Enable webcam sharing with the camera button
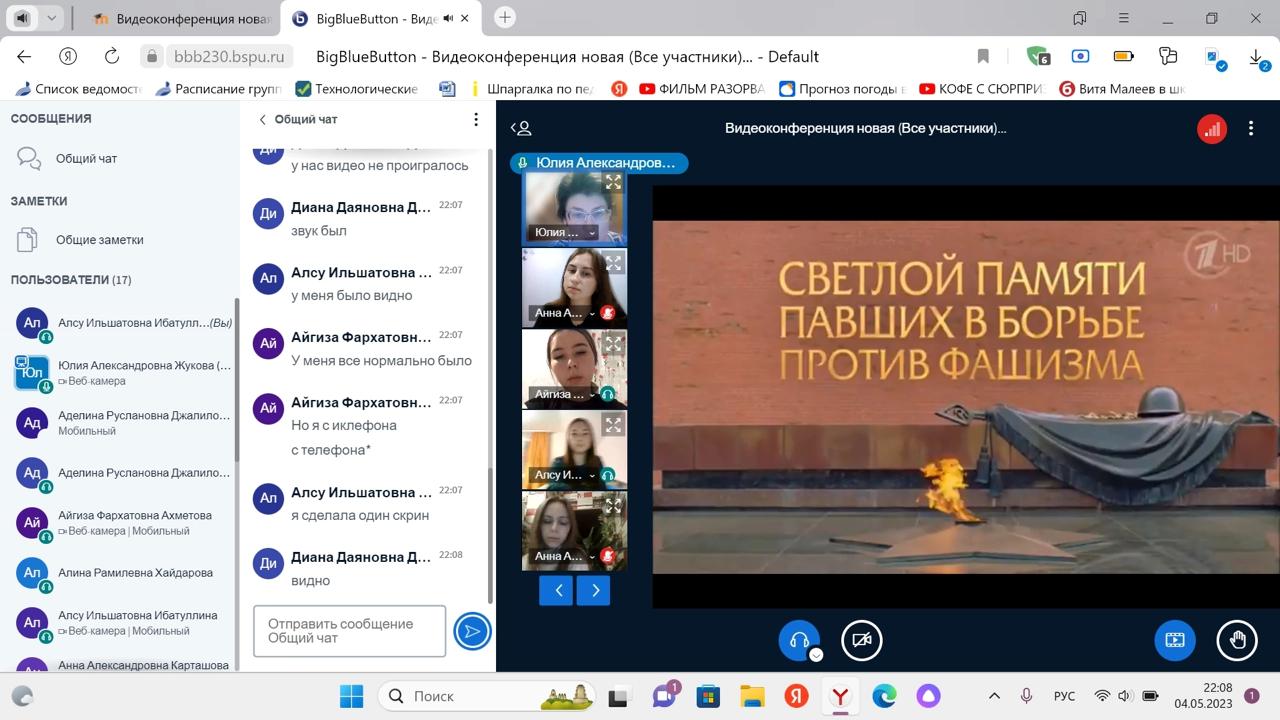This screenshot has height=720, width=1280. [x=861, y=640]
